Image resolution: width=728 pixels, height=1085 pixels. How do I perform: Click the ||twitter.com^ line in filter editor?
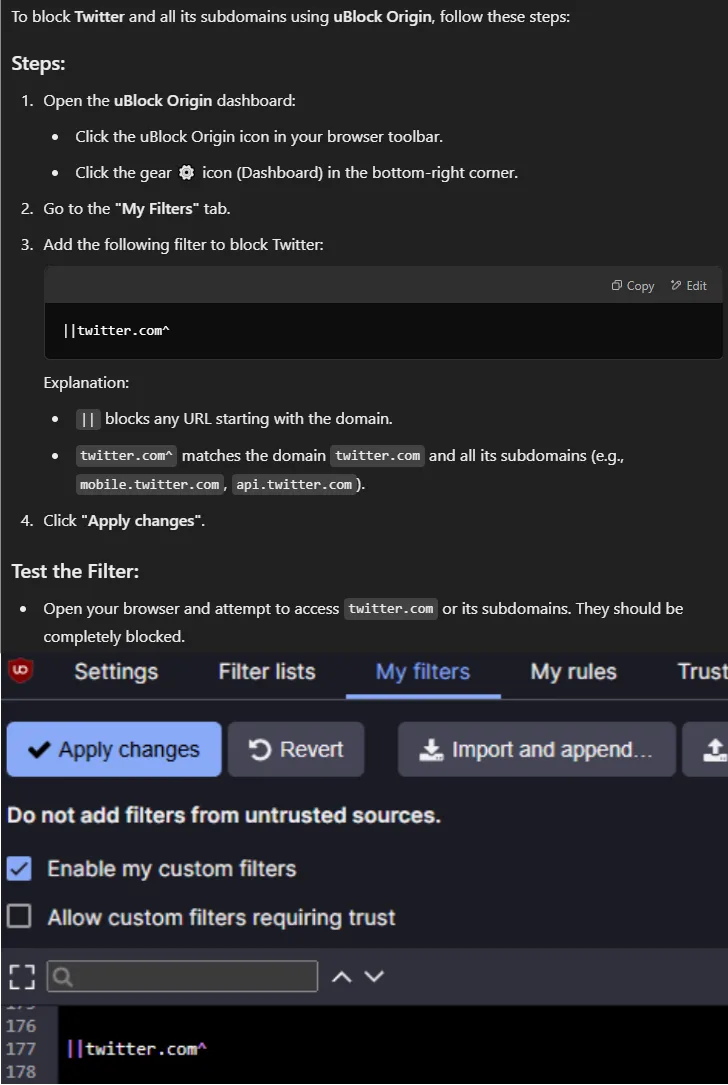[137, 1048]
